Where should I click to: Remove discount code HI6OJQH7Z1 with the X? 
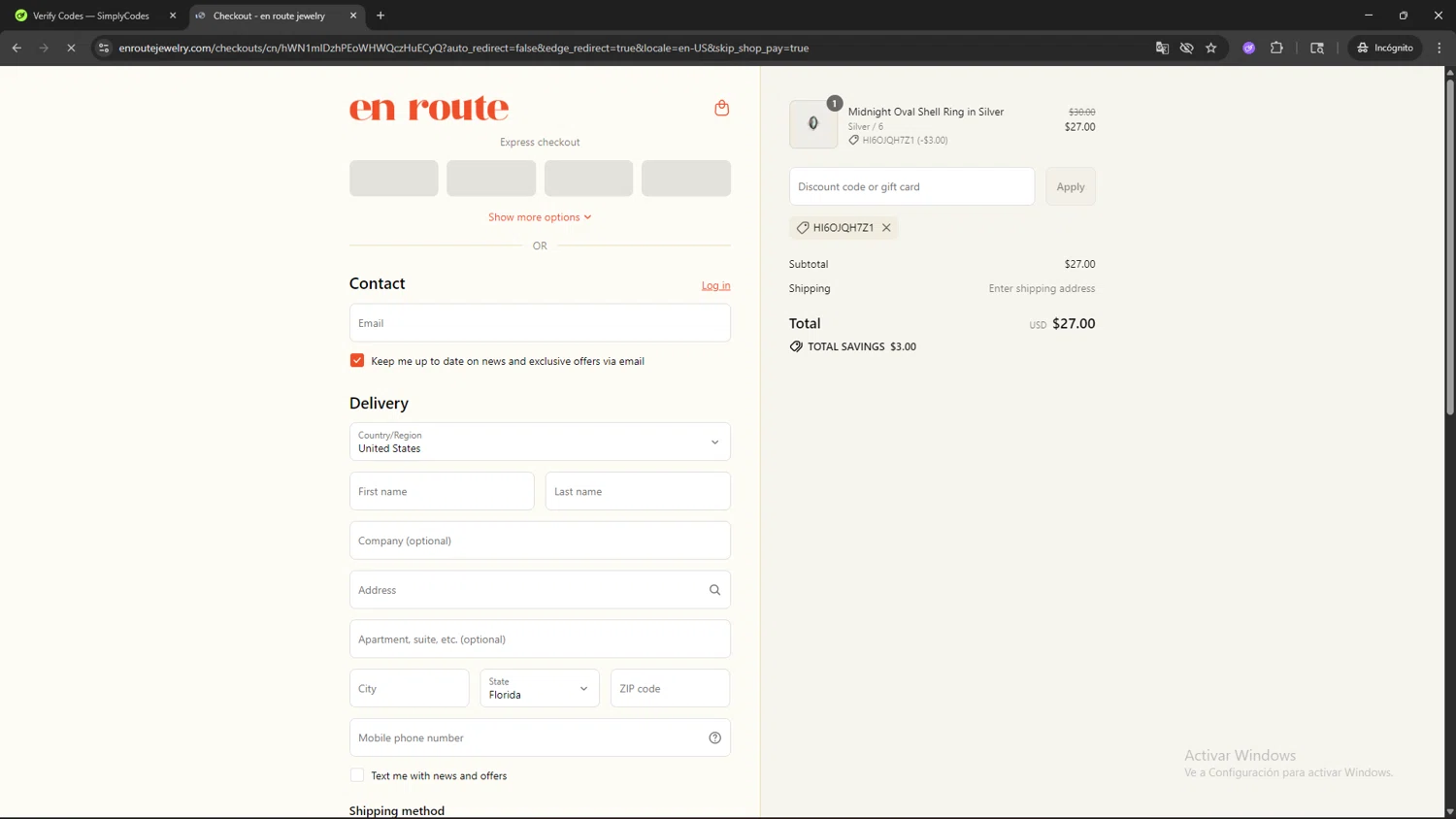pyautogui.click(x=886, y=228)
